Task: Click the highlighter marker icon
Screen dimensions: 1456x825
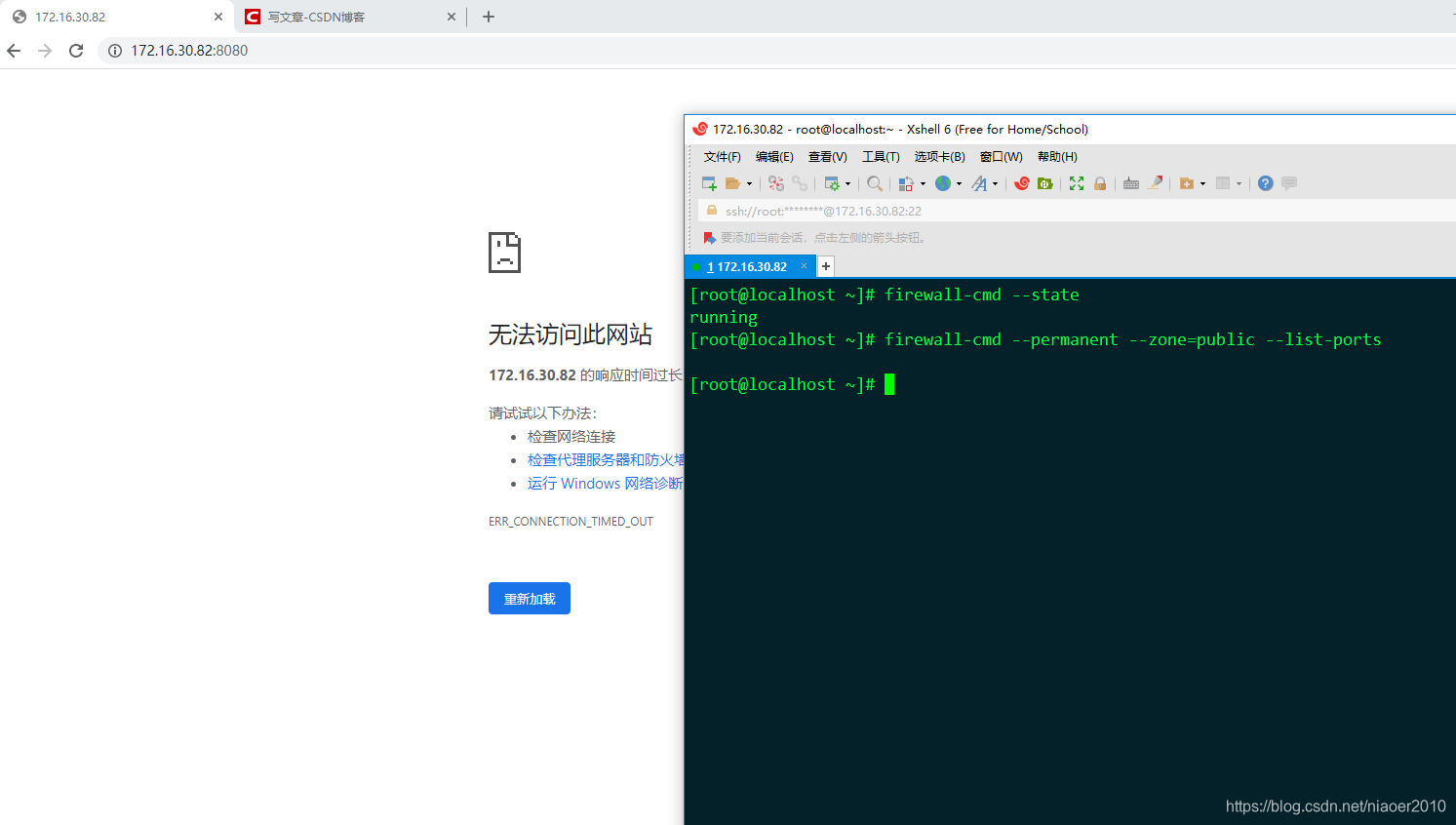Action: point(1156,182)
